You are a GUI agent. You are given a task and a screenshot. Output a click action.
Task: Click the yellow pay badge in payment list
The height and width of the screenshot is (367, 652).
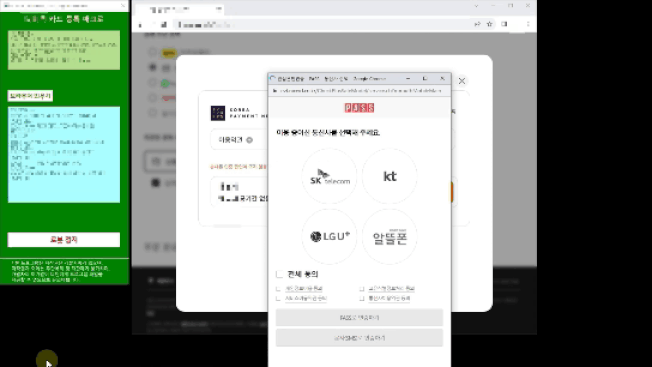168,53
